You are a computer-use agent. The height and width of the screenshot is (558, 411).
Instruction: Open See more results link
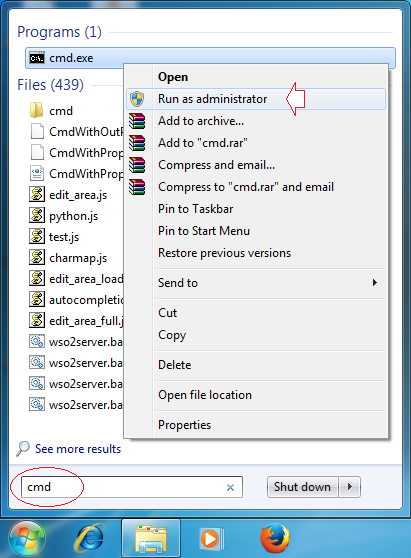(x=78, y=449)
